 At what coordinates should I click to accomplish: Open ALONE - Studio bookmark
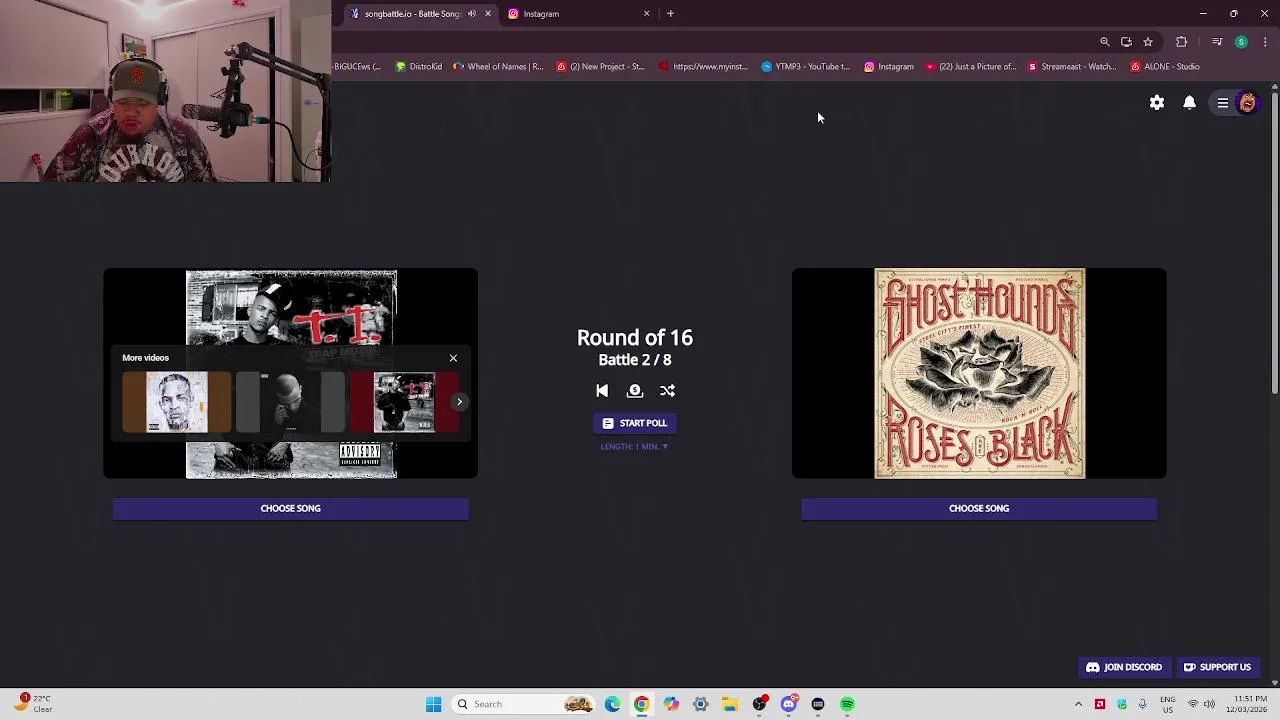click(x=1165, y=67)
